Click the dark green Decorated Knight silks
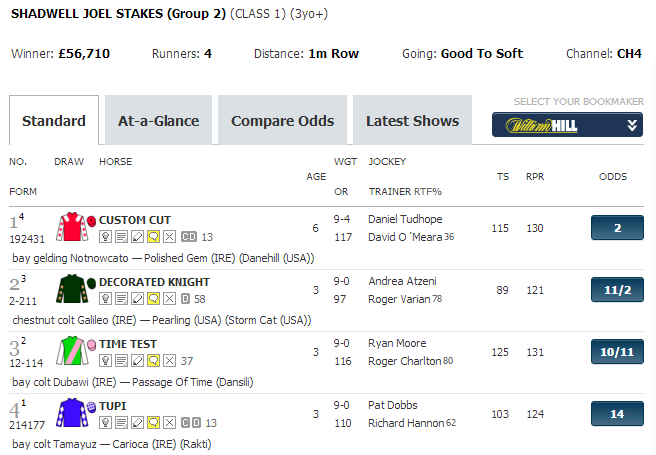Screen dimensions: 656x455 72,289
